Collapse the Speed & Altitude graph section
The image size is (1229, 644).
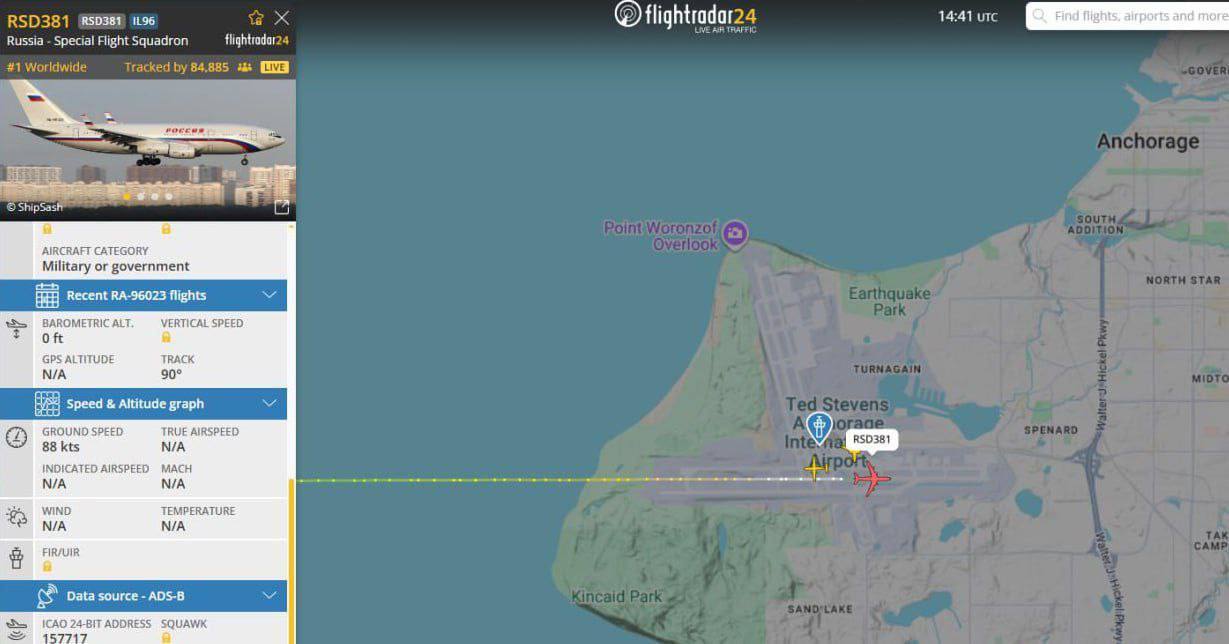pos(269,403)
